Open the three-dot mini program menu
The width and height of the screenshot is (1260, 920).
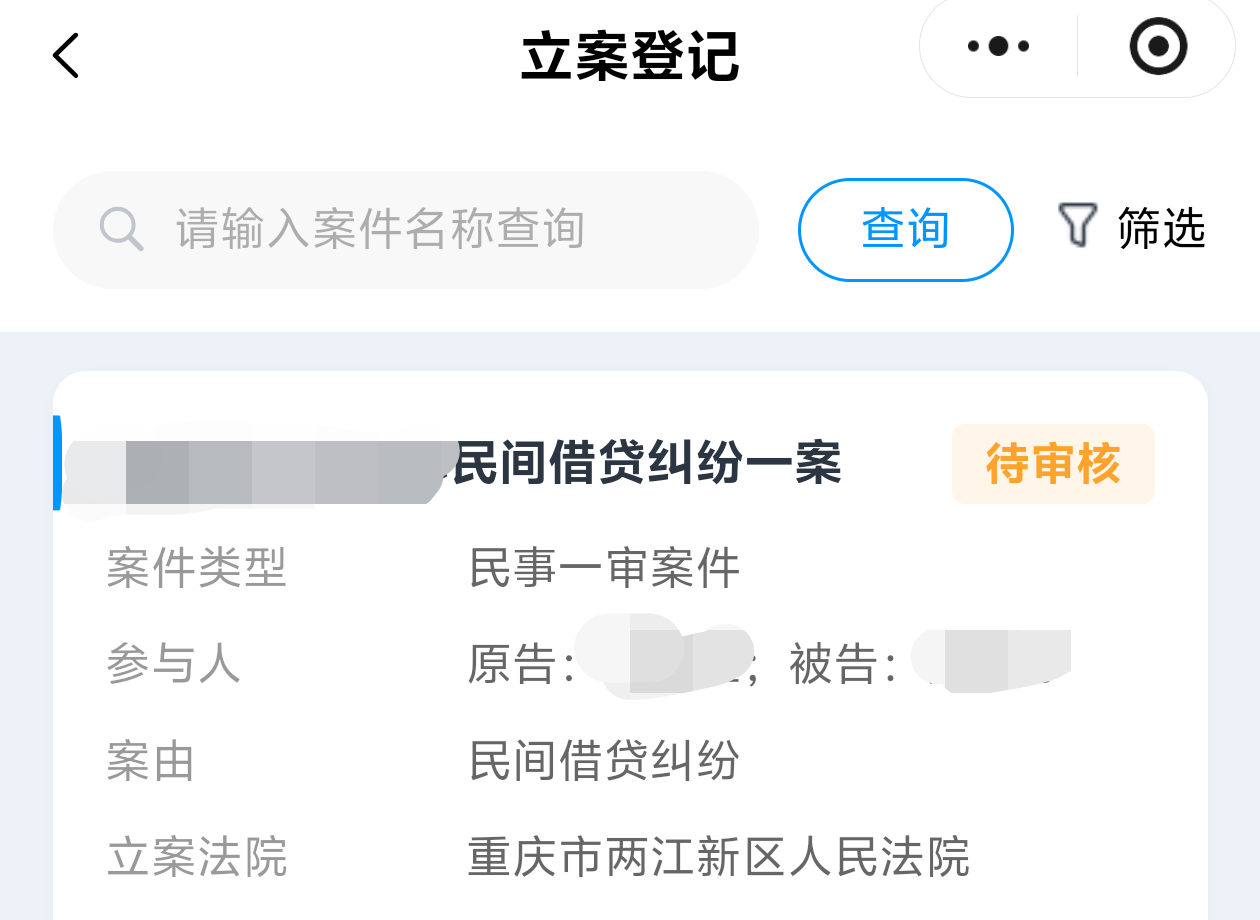[x=997, y=46]
